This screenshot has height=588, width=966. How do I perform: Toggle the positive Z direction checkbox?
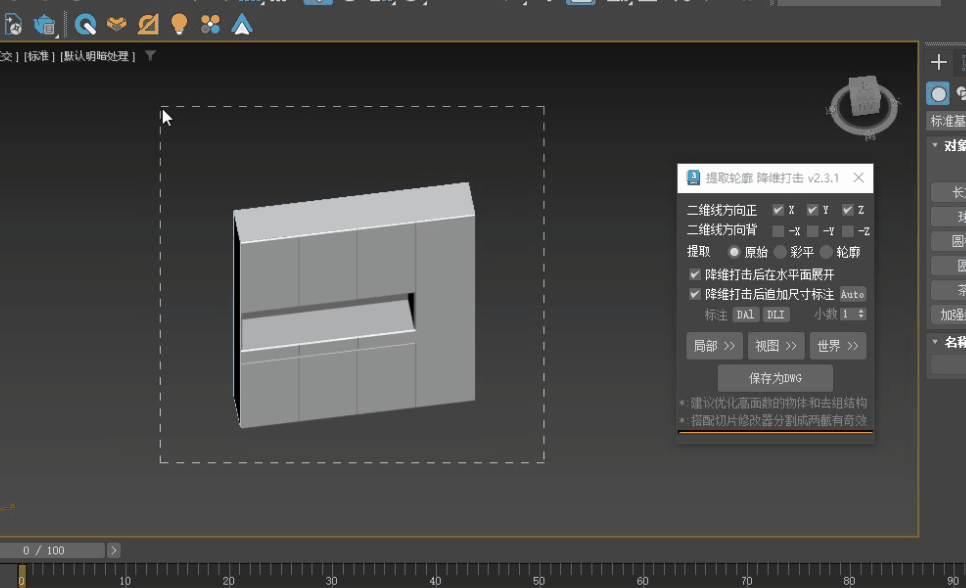pos(848,210)
